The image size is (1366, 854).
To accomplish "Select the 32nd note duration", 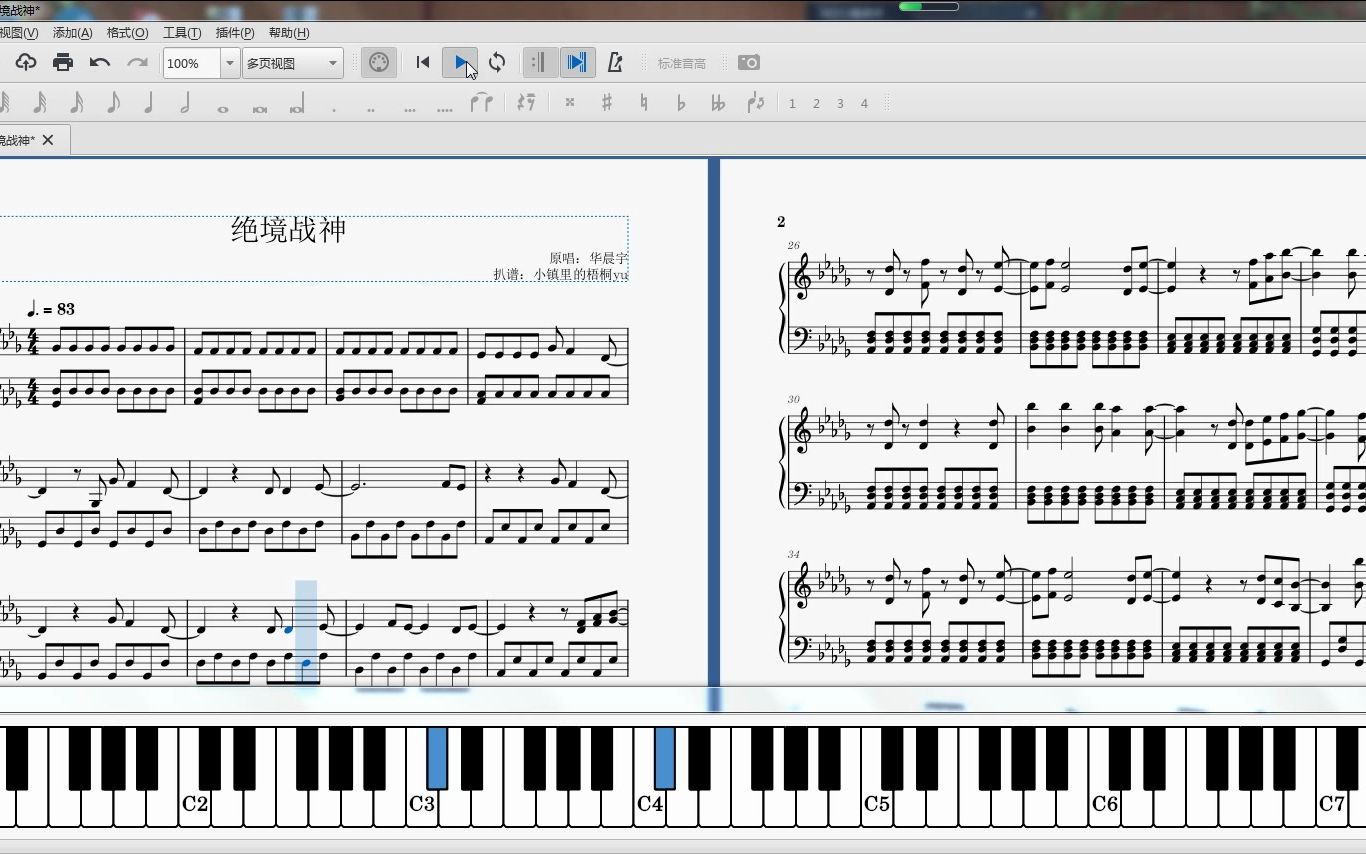I will click(40, 103).
